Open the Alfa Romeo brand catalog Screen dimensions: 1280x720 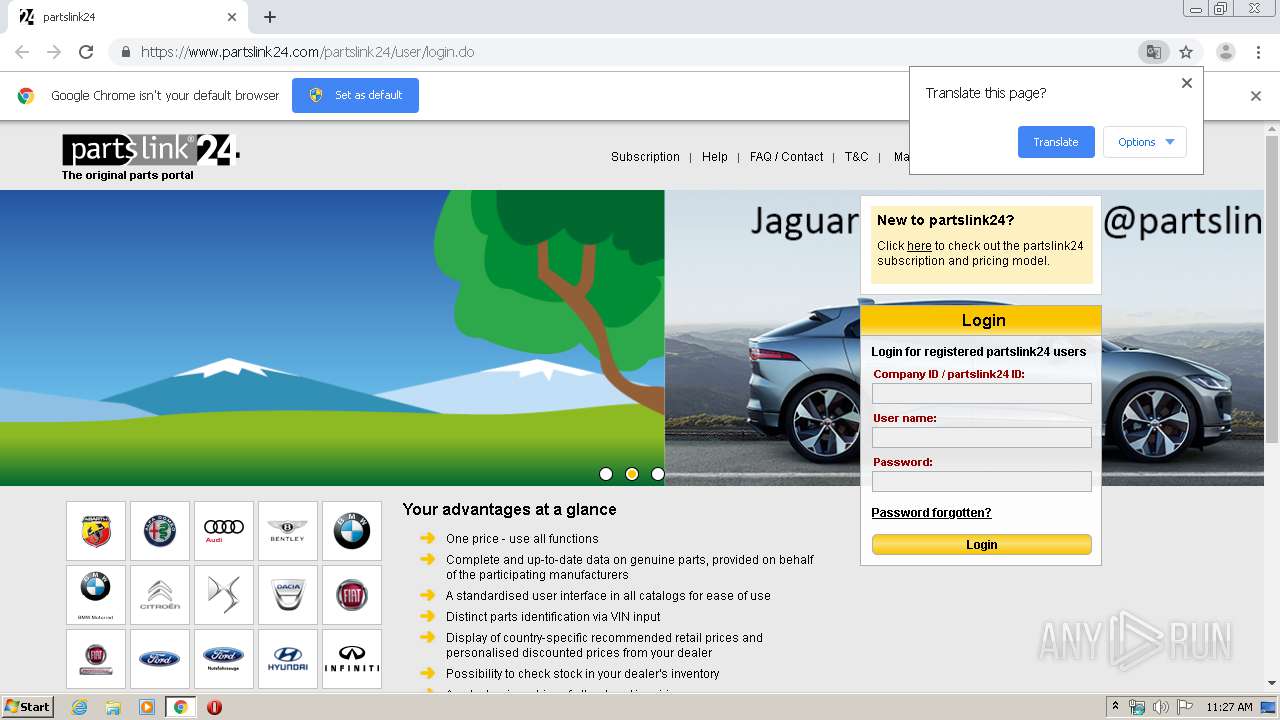160,531
